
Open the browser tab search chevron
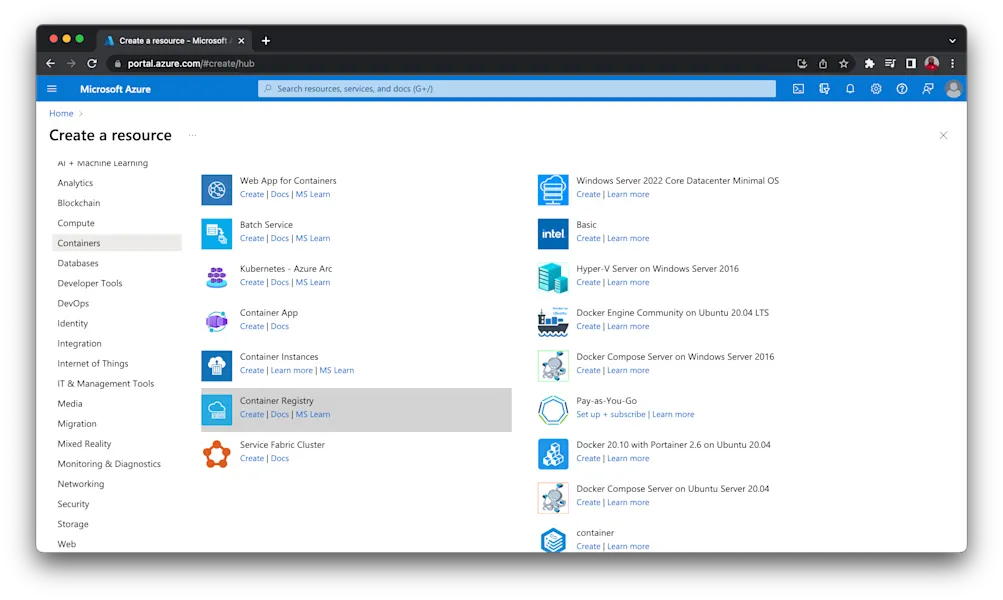click(x=950, y=40)
